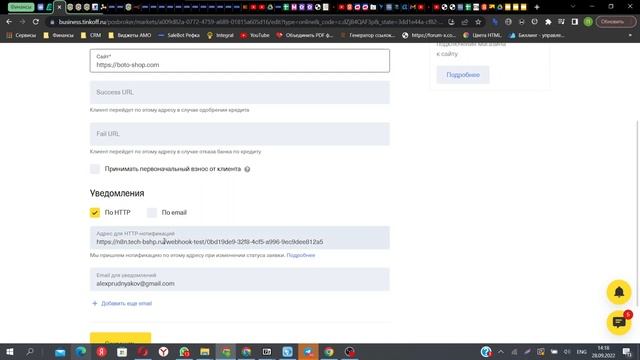Bookmark this page with the star icon
The height and width of the screenshot is (360, 640).
pyautogui.click(x=478, y=22)
